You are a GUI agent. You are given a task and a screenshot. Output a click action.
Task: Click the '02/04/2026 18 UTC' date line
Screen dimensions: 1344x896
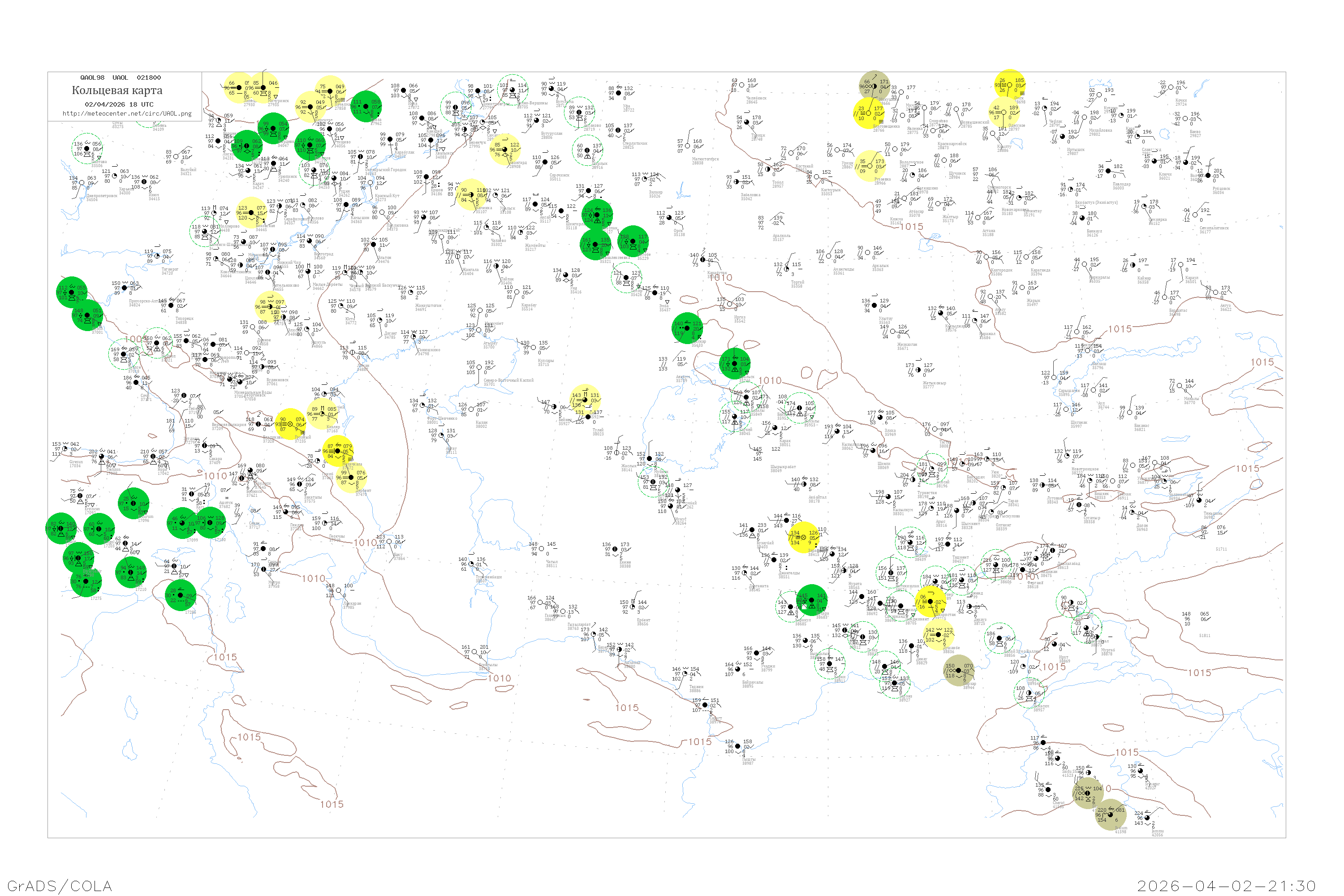coord(119,104)
